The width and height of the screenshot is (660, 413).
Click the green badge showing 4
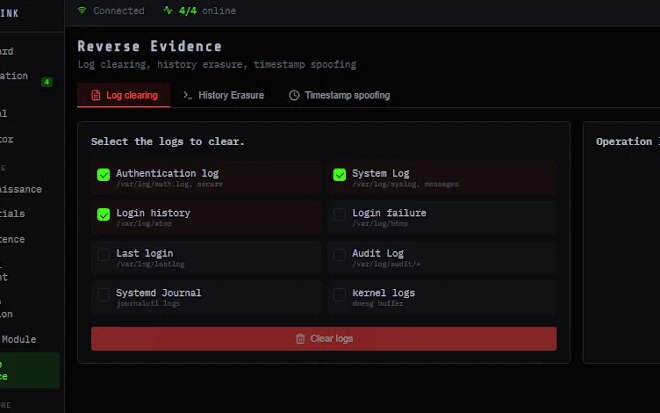pos(47,82)
